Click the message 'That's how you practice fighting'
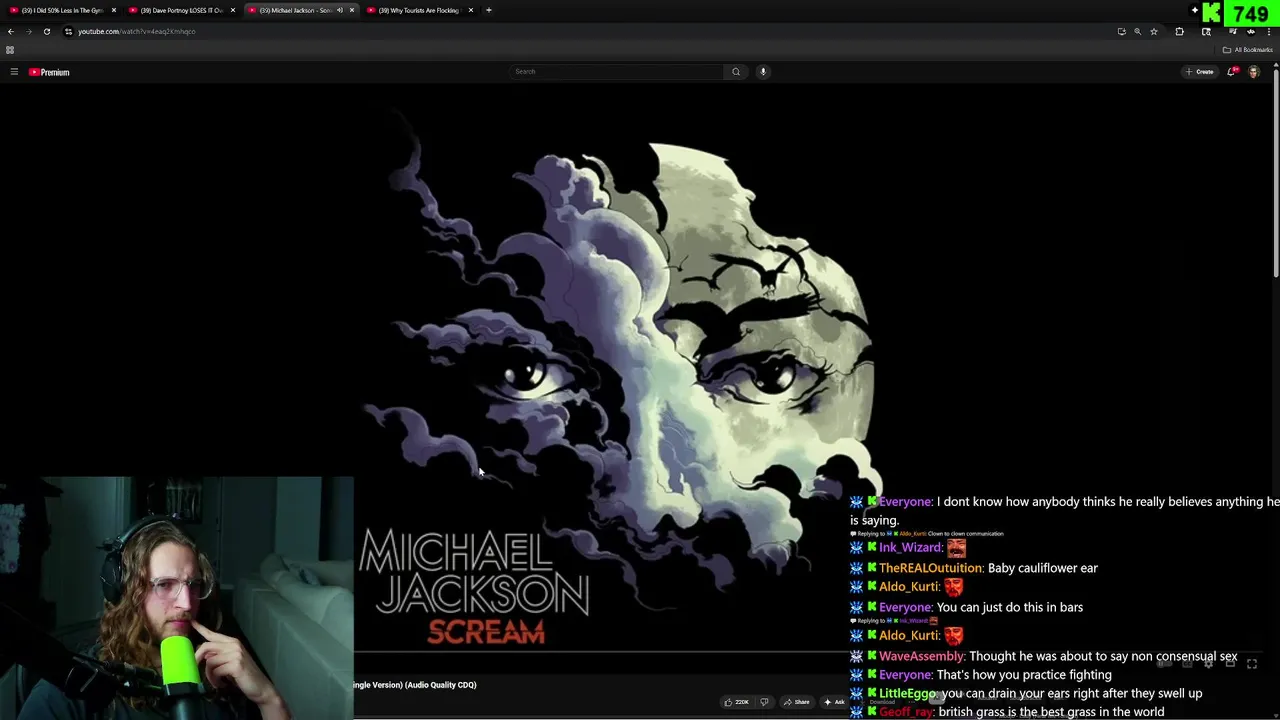The width and height of the screenshot is (1280, 720). click(1024, 675)
